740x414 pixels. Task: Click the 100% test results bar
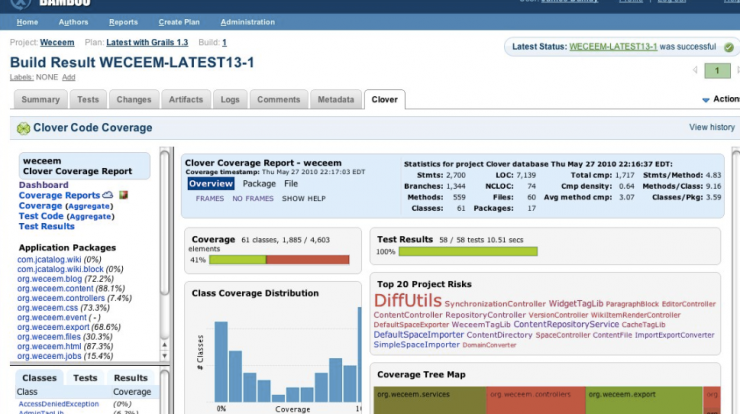pyautogui.click(x=468, y=252)
